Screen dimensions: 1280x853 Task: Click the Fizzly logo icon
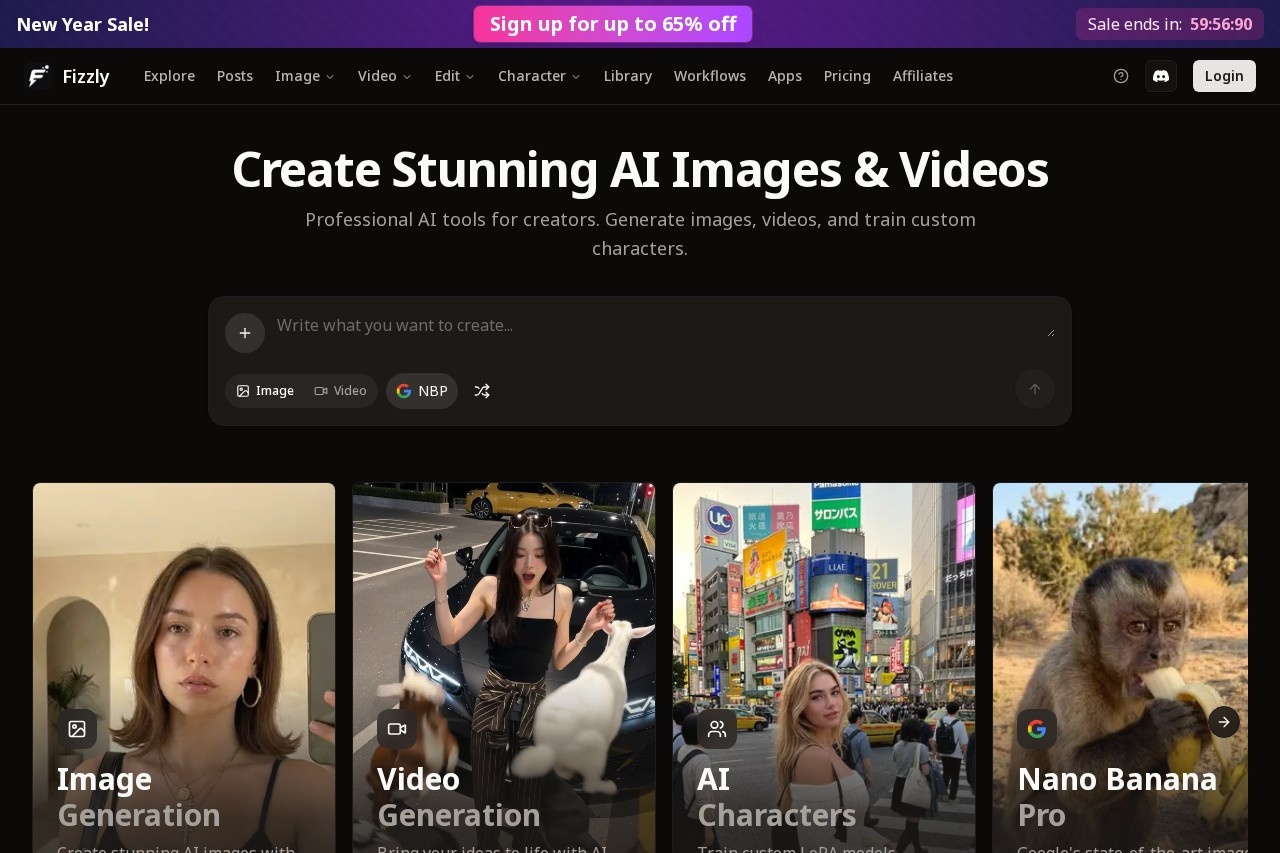click(x=38, y=76)
